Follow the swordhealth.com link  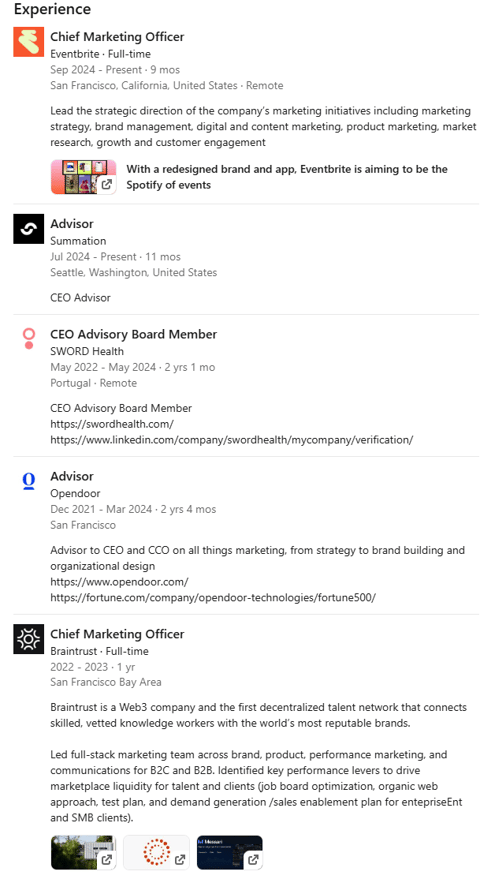click(x=112, y=424)
